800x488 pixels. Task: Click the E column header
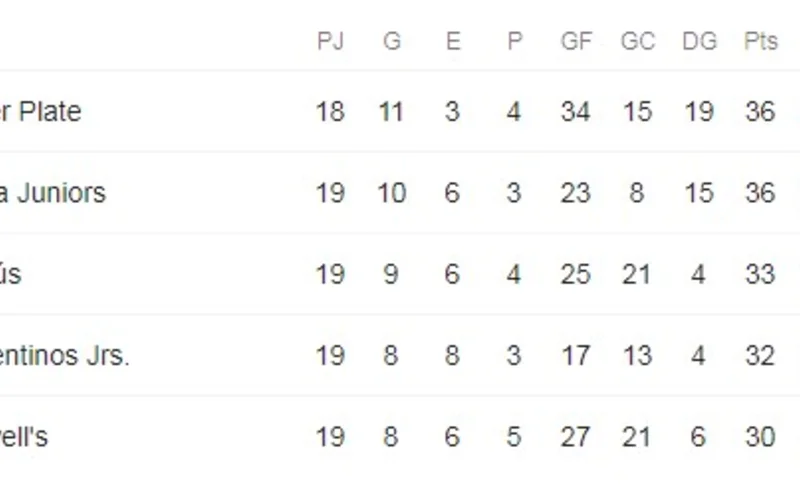(453, 41)
